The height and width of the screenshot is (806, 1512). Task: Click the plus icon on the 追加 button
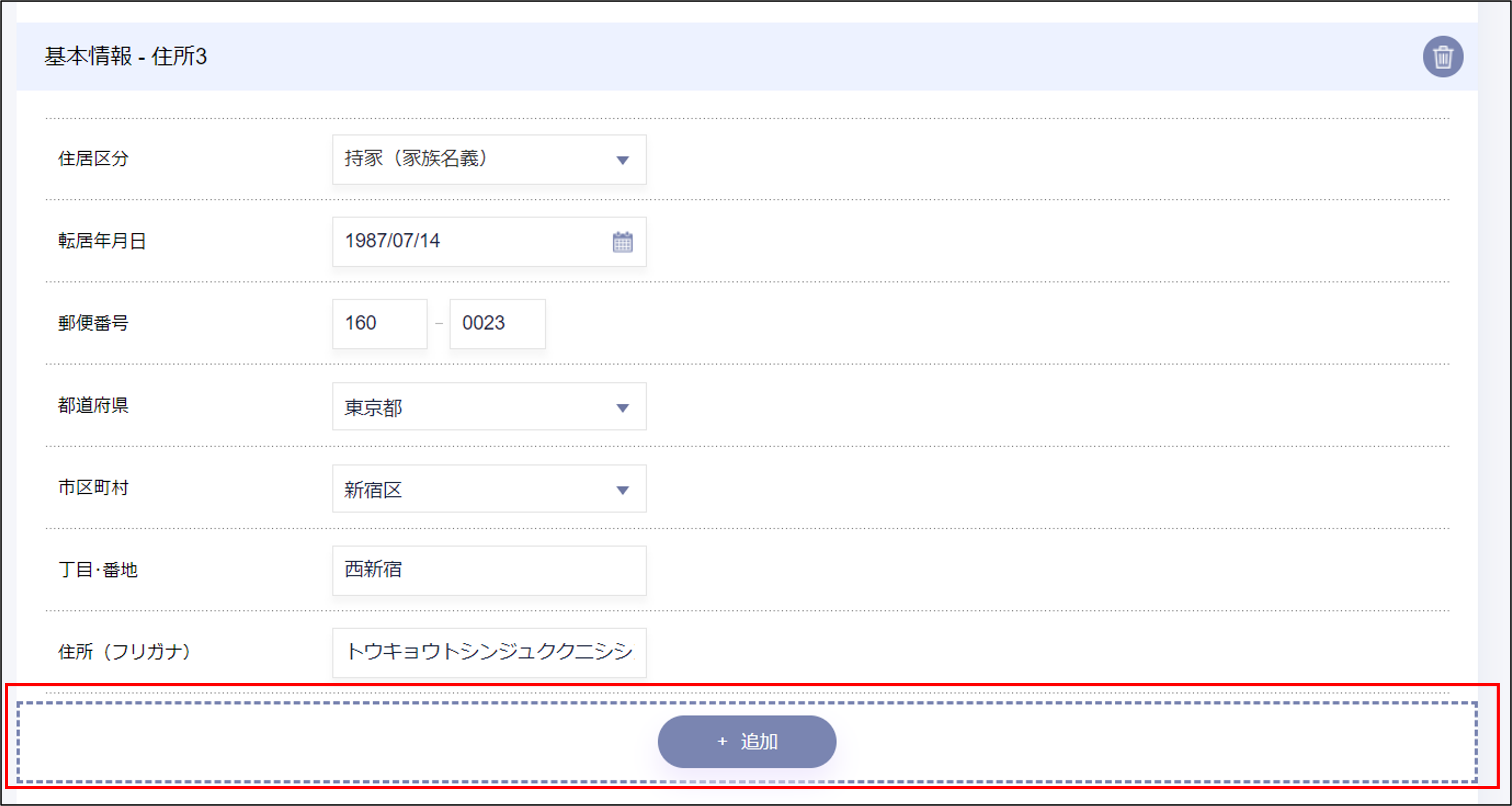[x=722, y=741]
